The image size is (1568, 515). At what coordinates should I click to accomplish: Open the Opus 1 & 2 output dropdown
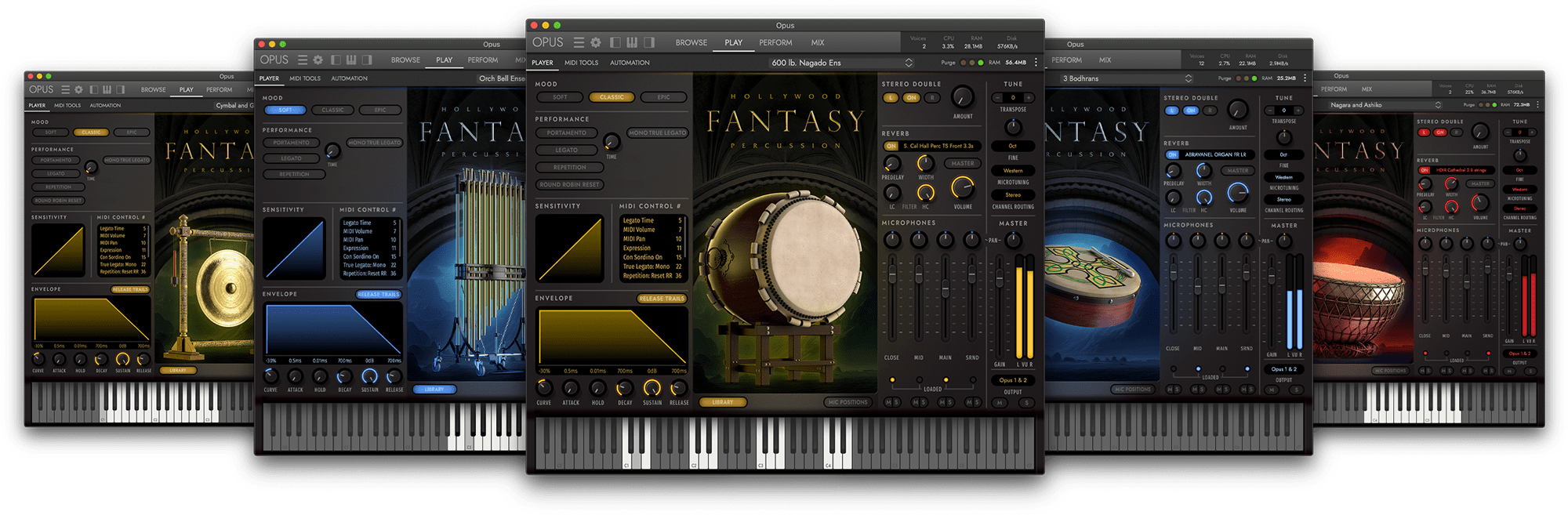tap(1013, 380)
